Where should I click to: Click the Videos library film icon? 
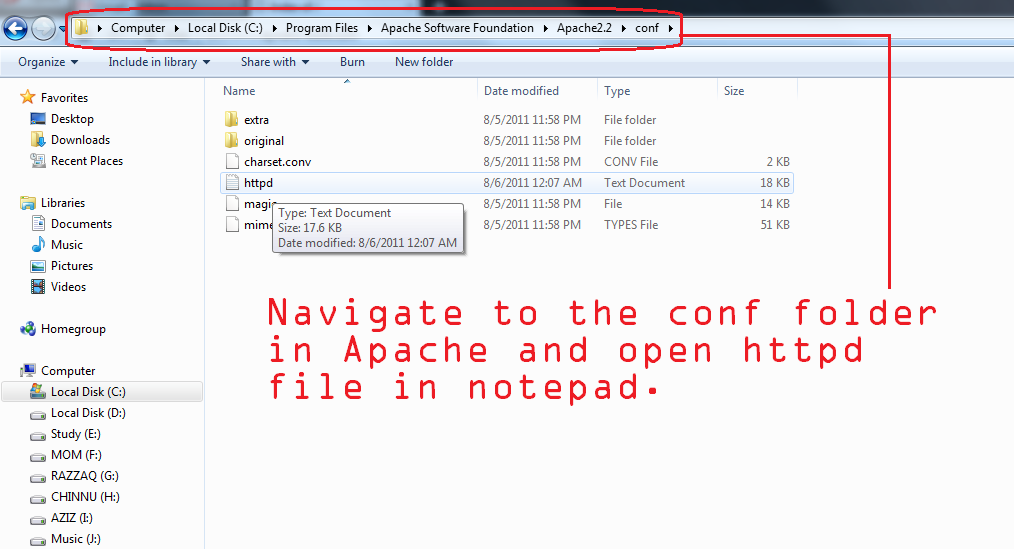(x=38, y=286)
